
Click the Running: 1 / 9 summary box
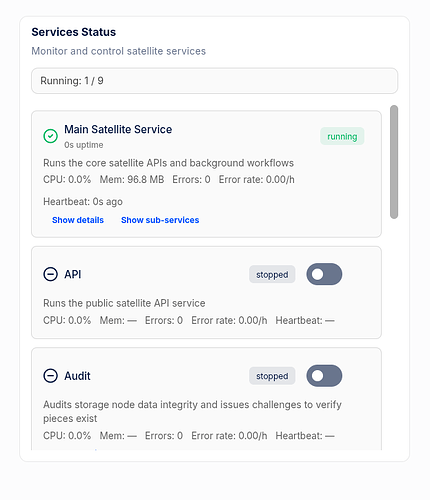coord(215,81)
